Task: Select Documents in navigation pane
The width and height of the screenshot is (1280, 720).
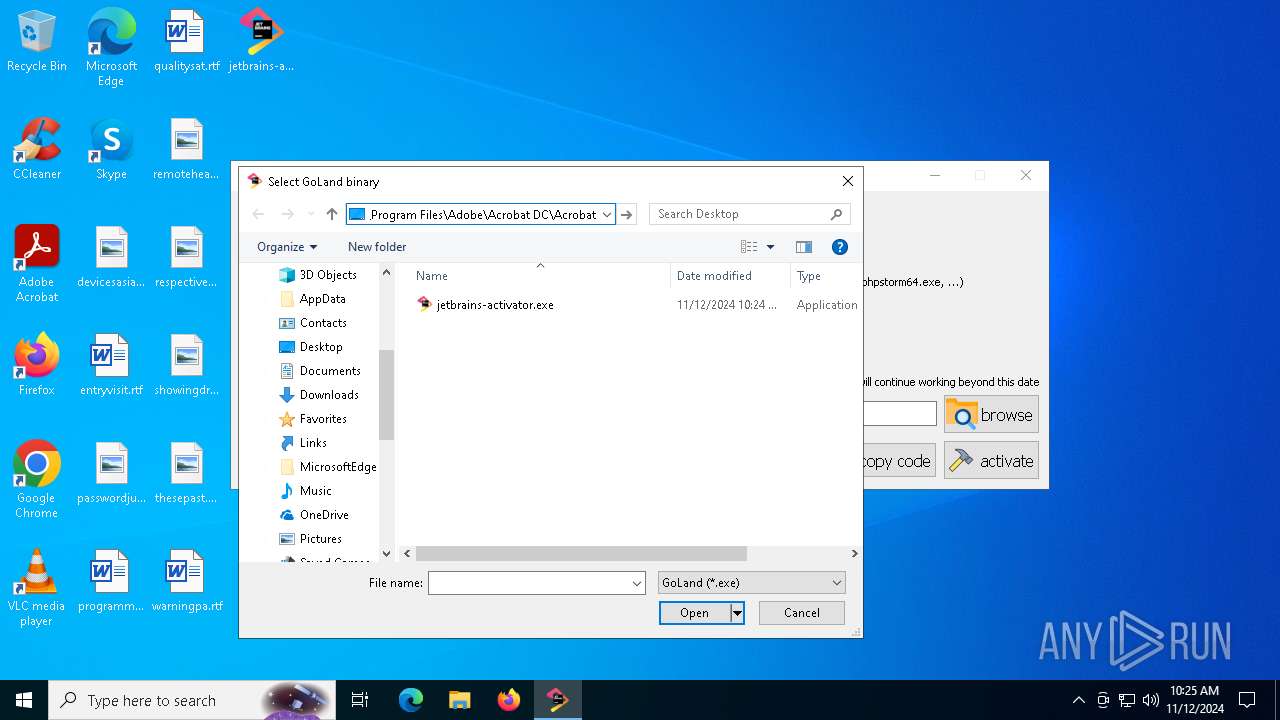Action: (330, 371)
